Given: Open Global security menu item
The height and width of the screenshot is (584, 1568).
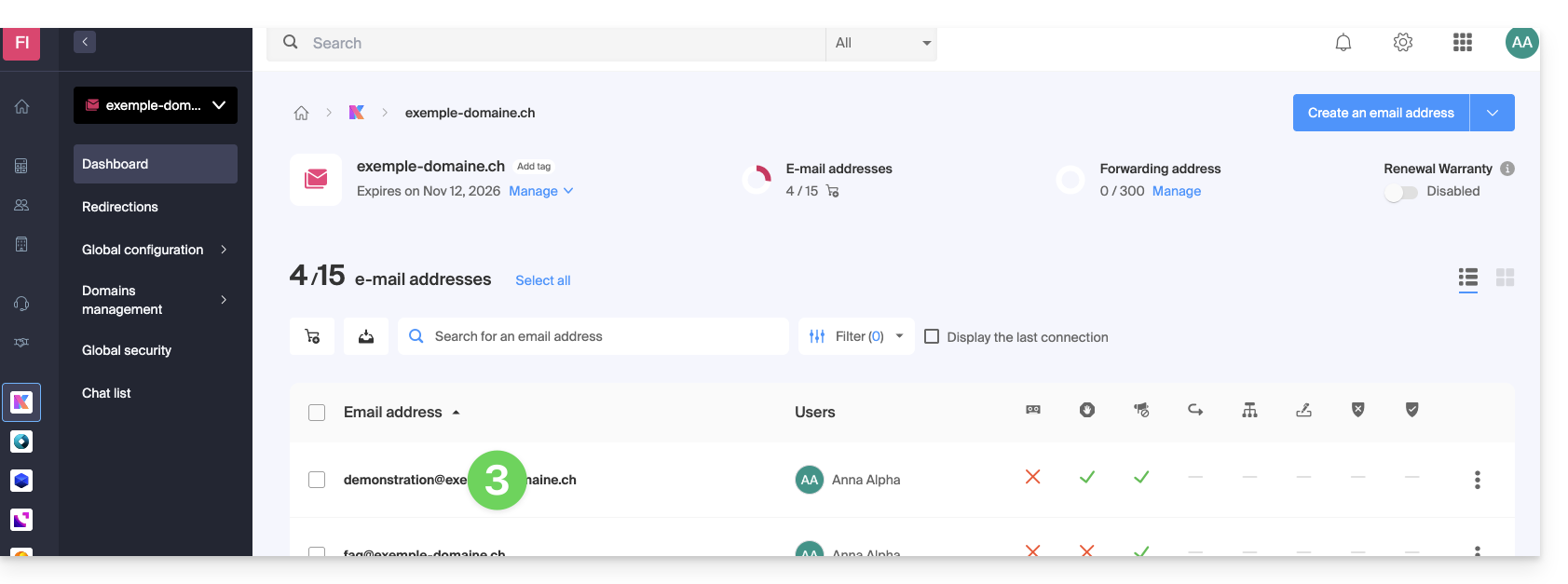Looking at the screenshot, I should tap(127, 350).
